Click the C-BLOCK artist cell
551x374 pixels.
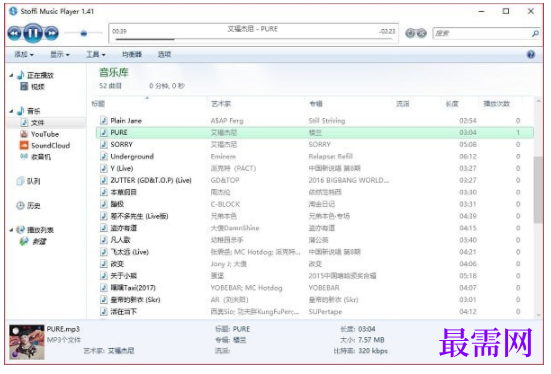225,204
